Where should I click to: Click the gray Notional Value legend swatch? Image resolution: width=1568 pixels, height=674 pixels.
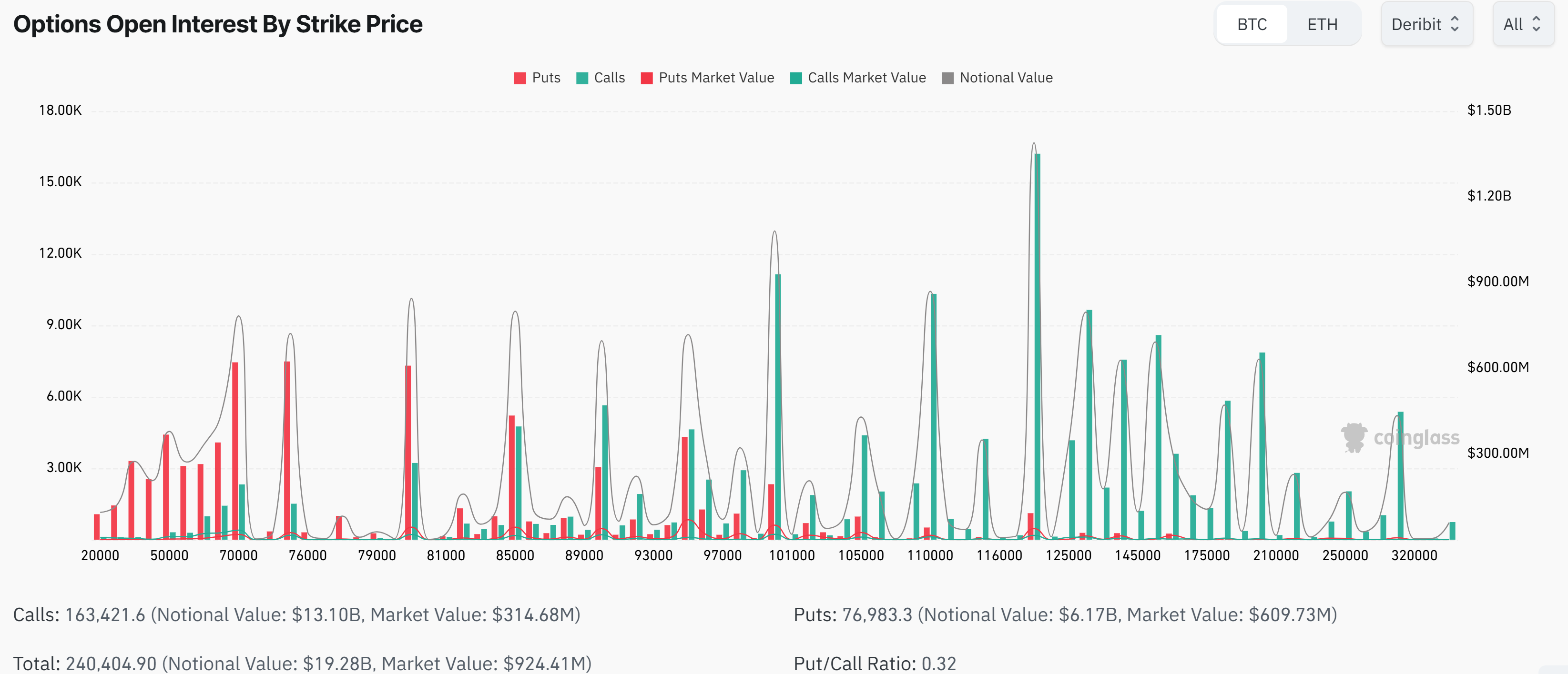click(947, 79)
